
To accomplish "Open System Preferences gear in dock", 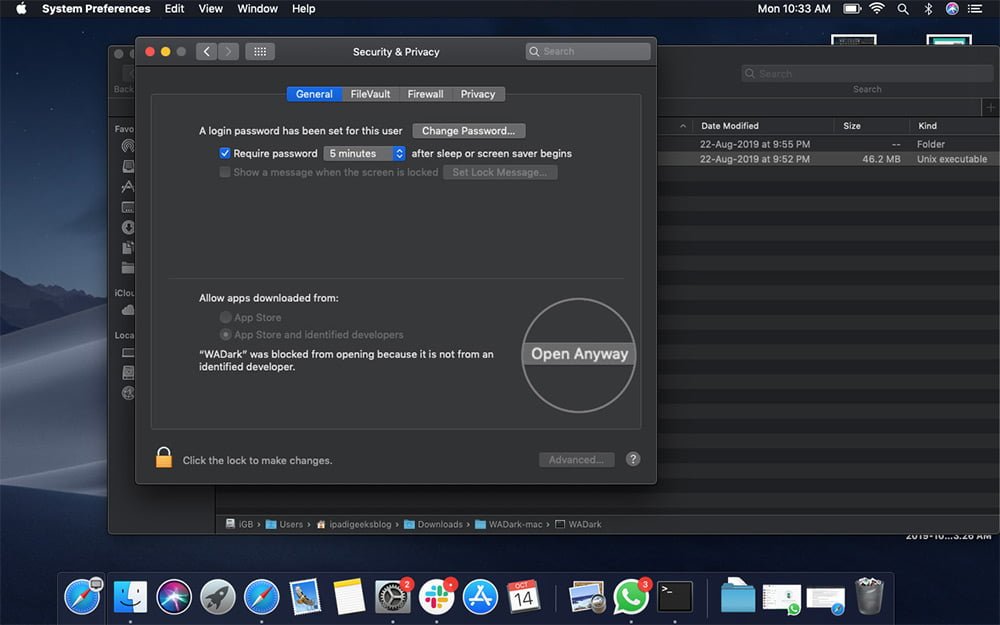I will [x=392, y=598].
